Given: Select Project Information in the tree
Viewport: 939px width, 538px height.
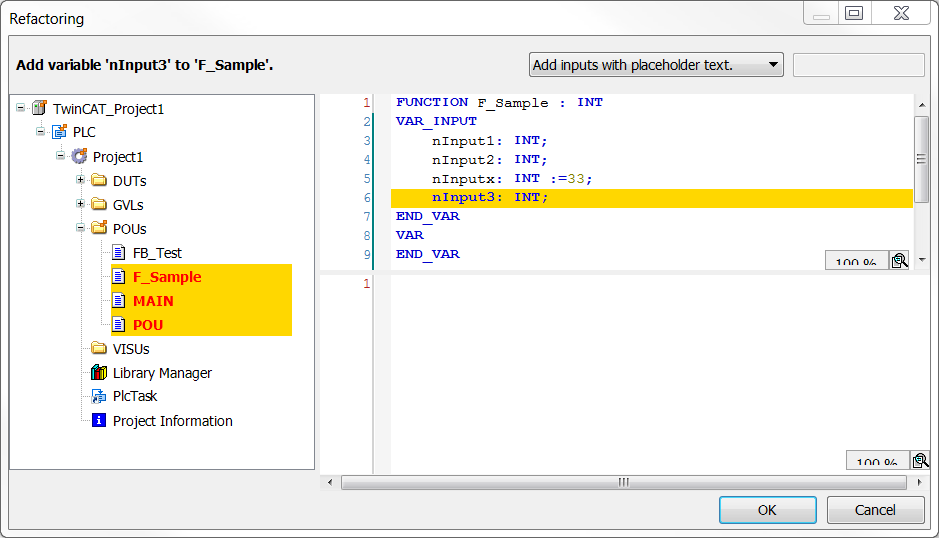Looking at the screenshot, I should coord(172,421).
